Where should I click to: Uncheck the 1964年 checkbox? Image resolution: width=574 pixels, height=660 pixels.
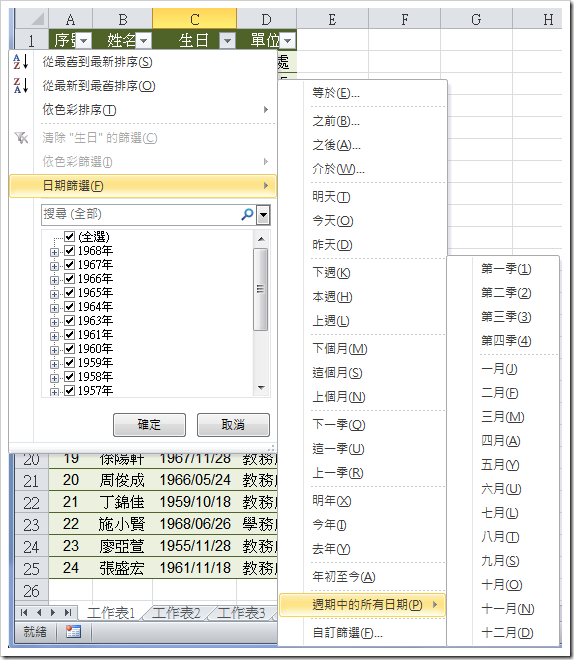click(69, 306)
